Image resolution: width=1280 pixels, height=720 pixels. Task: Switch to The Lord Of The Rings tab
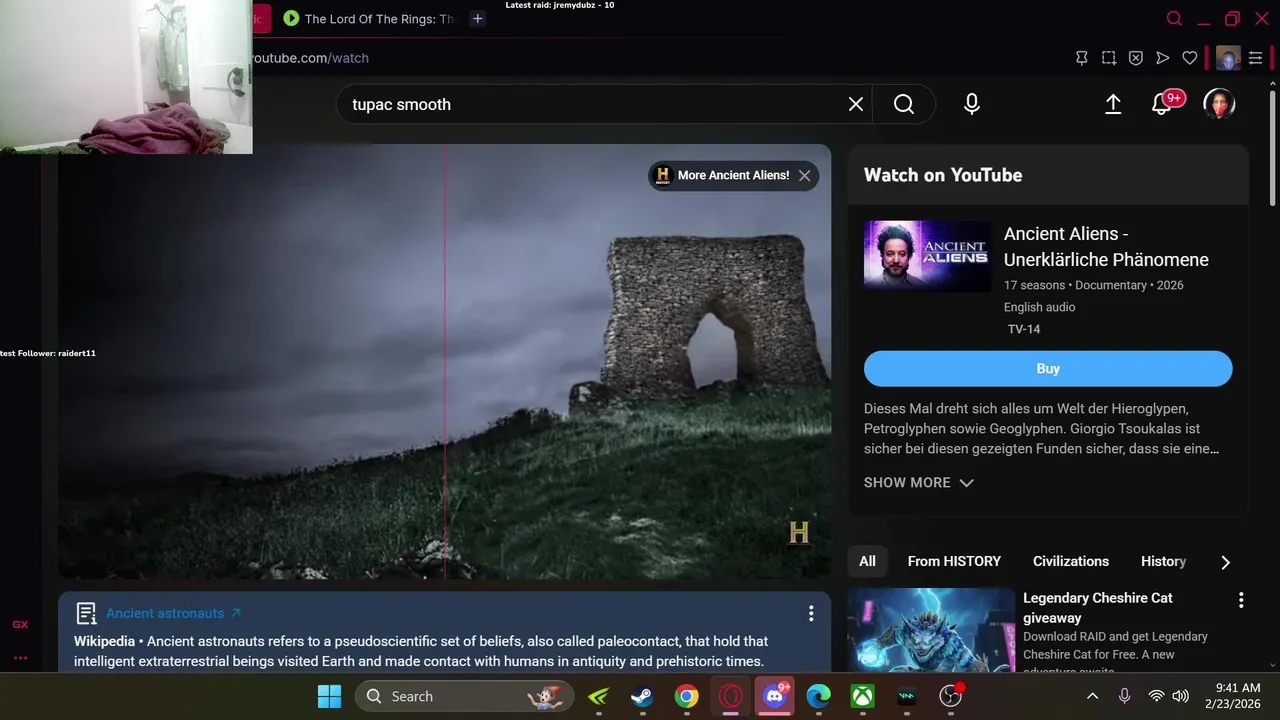[x=368, y=18]
